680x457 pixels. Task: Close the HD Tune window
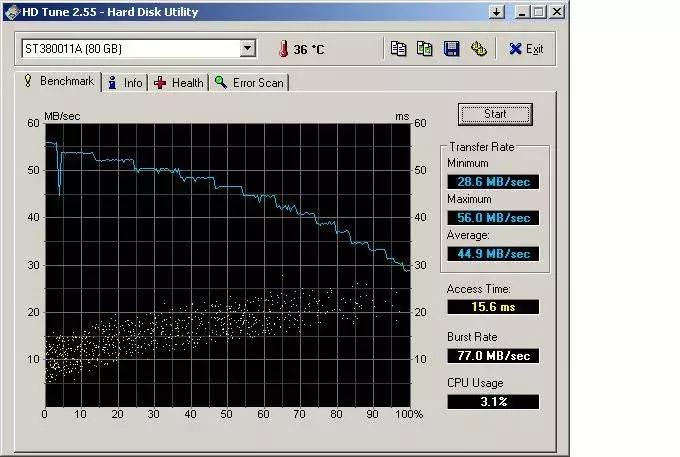556,12
